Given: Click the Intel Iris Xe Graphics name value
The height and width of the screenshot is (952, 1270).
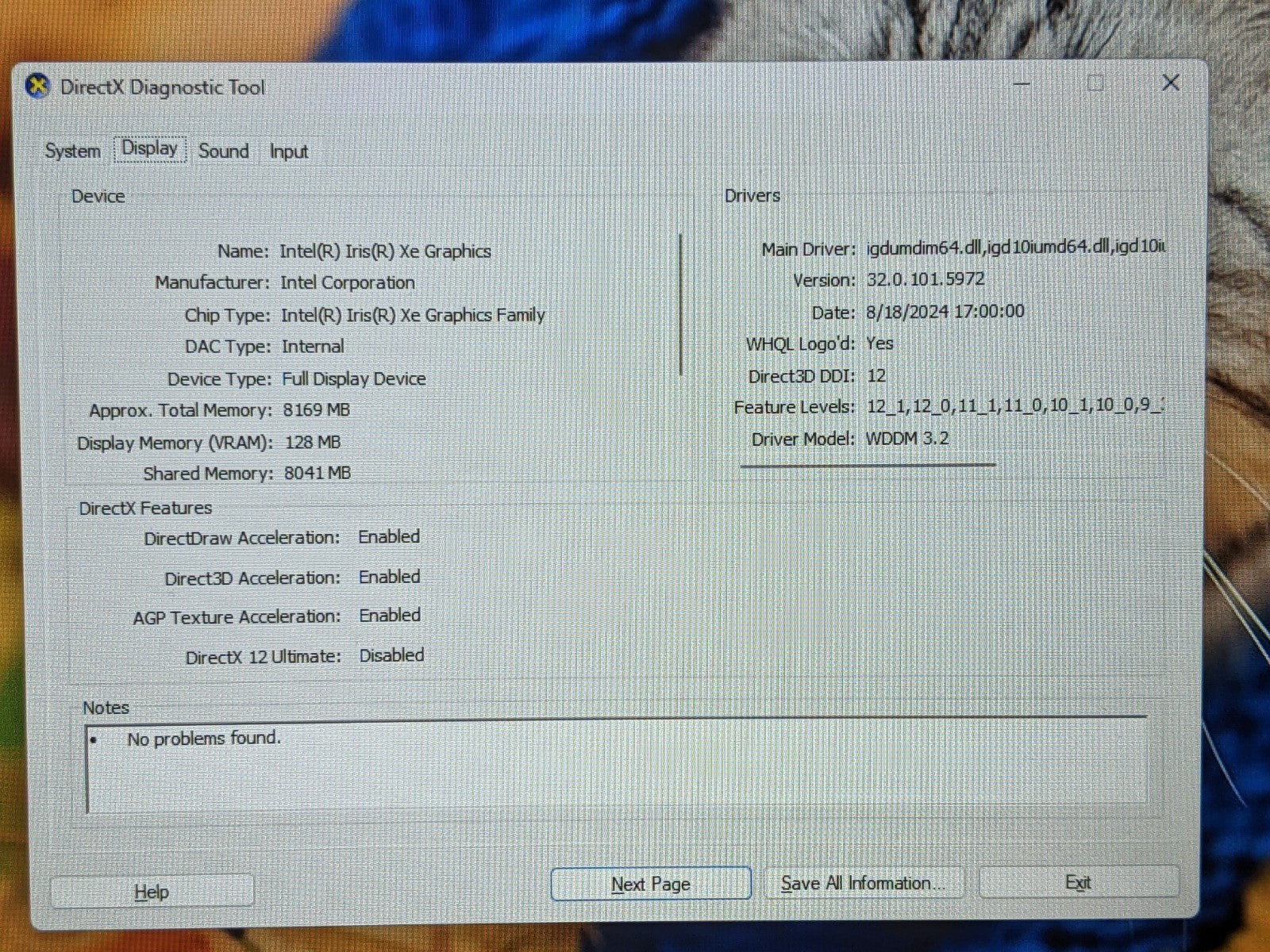Looking at the screenshot, I should click(x=385, y=251).
